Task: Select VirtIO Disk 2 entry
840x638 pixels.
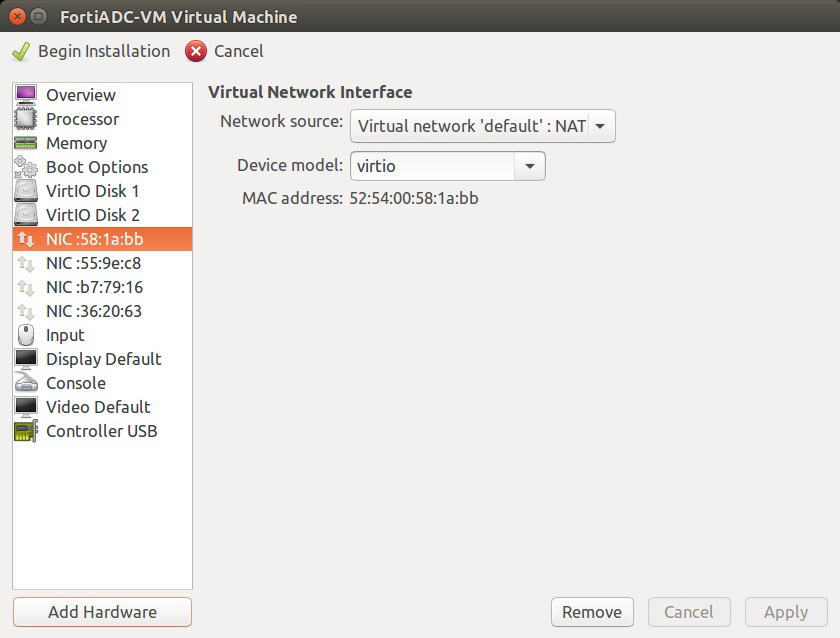Action: pos(92,215)
